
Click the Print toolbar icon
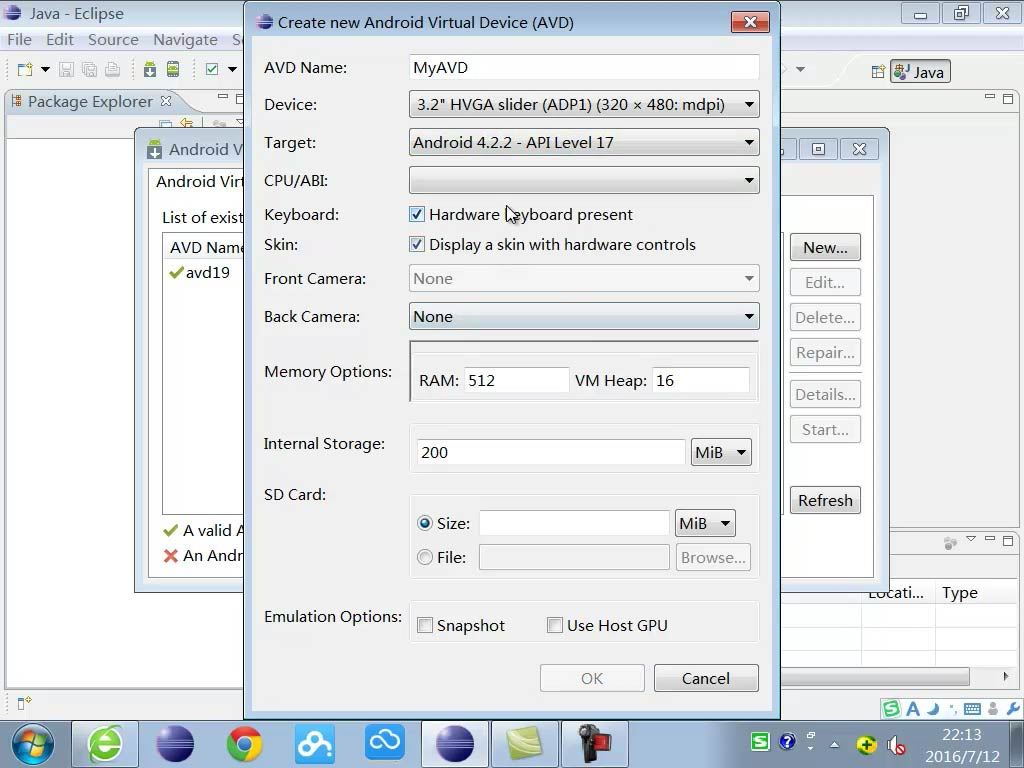(x=112, y=69)
